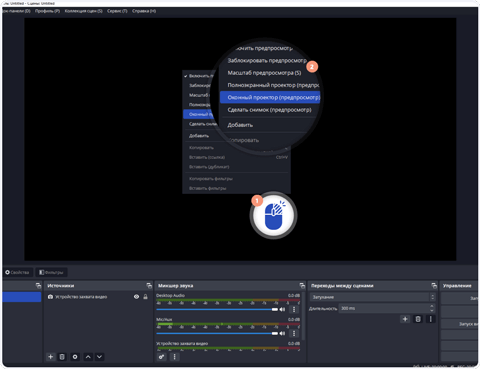The width and height of the screenshot is (480, 369).
Task: Adjust the Desktop Audio volume slider
Action: pos(217,309)
